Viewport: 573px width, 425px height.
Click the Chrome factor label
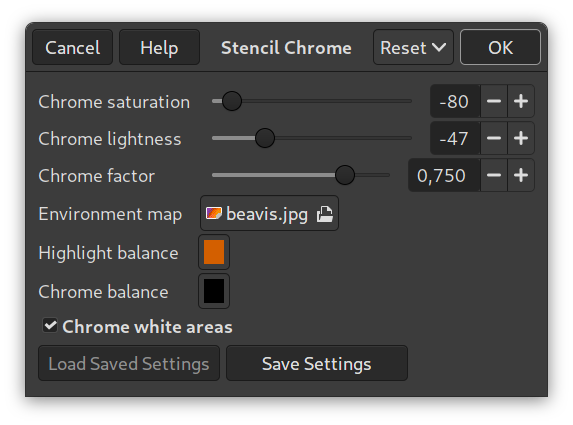coord(96,176)
